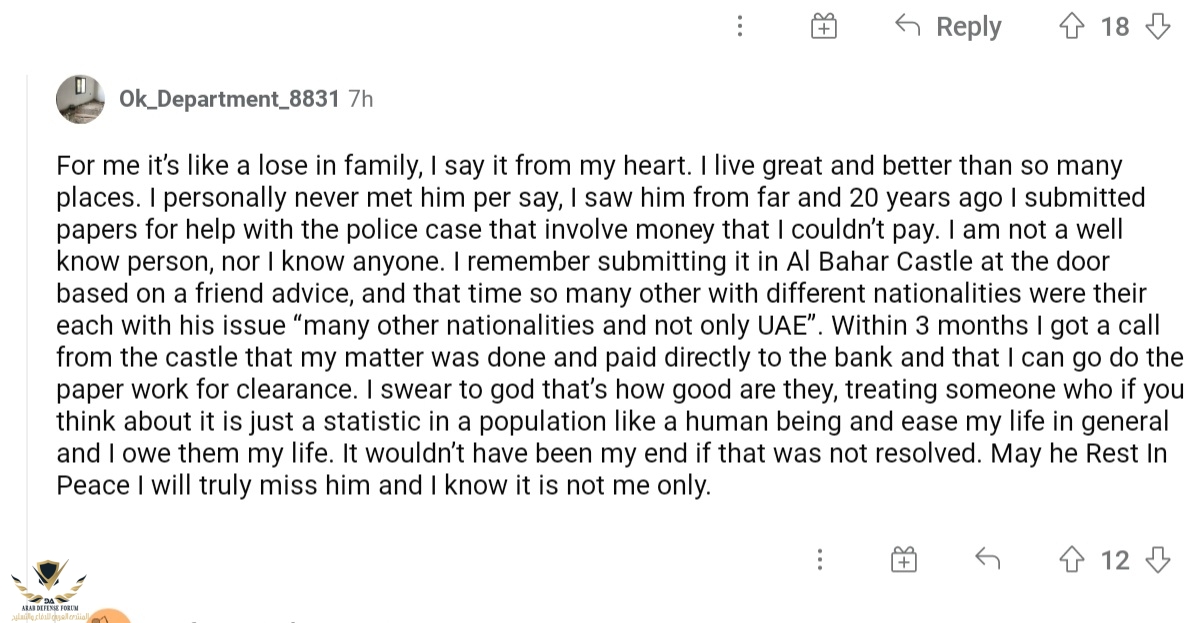1200x623 pixels.
Task: Click the comment text starting "For me it's like"
Action: click(619, 325)
